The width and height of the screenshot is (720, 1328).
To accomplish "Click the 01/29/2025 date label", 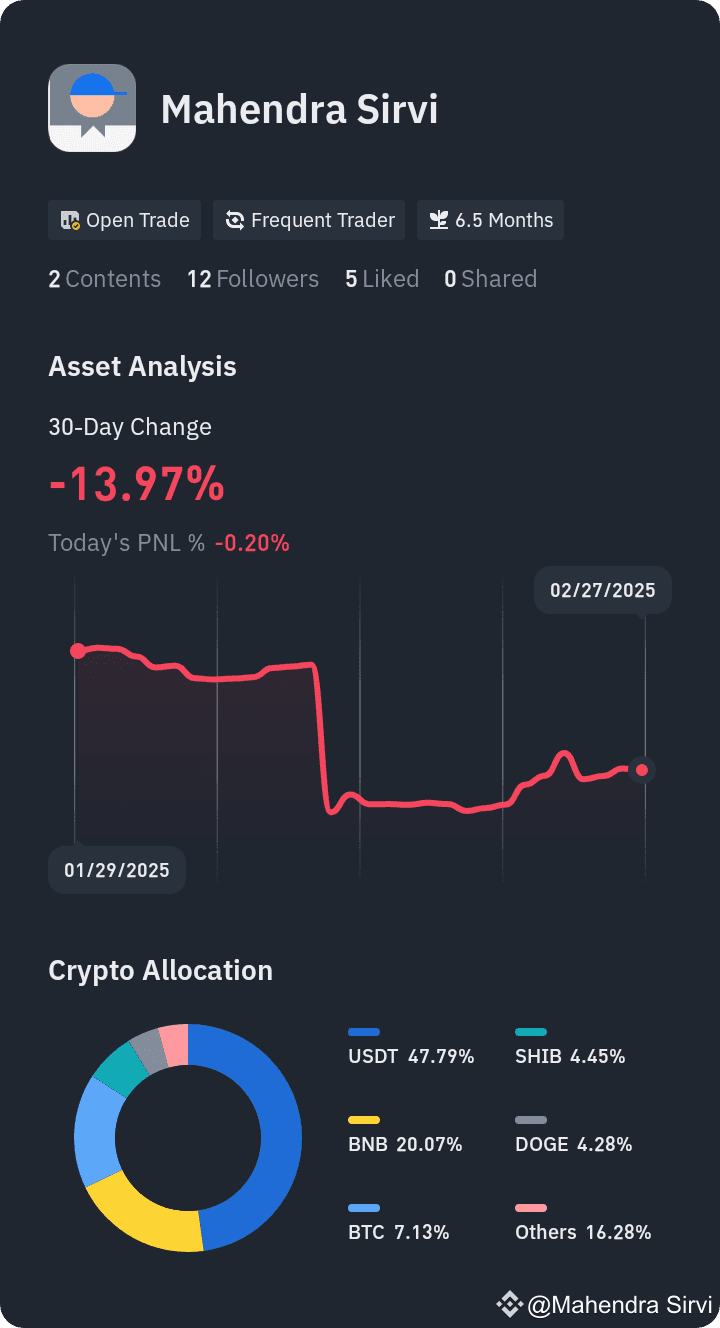I will click(117, 870).
